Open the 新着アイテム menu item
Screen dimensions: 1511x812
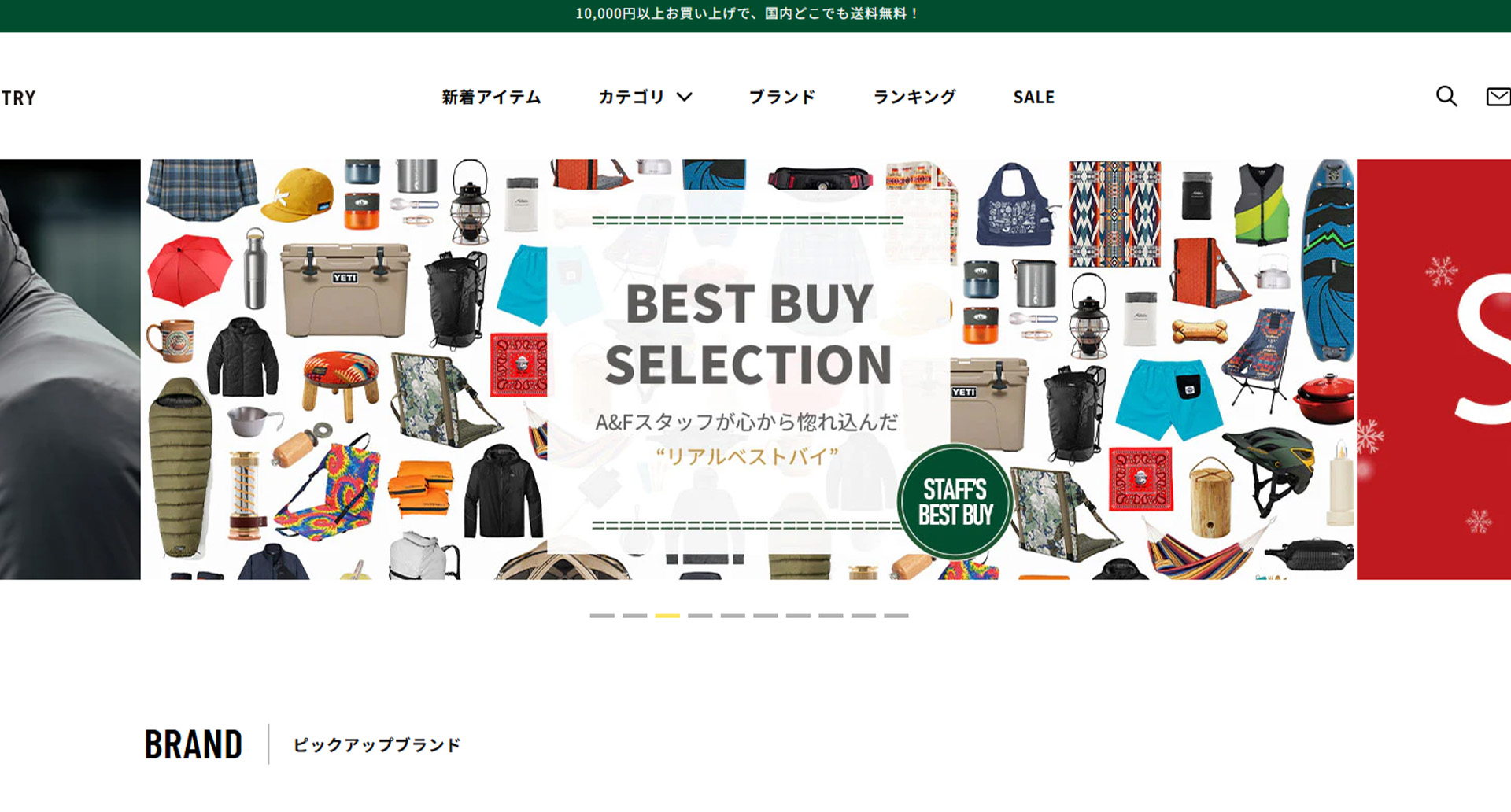[491, 97]
